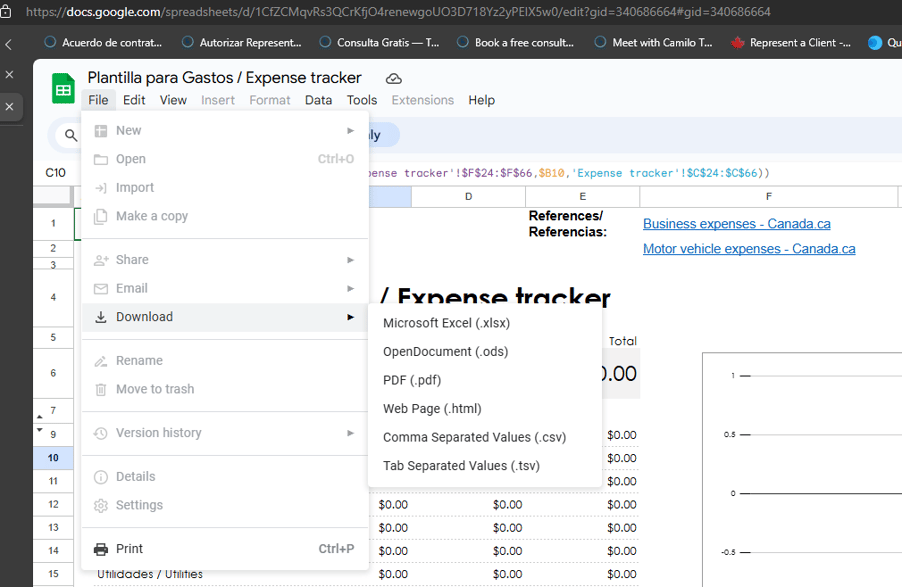Click the browser address bar URL
The image size is (902, 587).
coord(398,12)
